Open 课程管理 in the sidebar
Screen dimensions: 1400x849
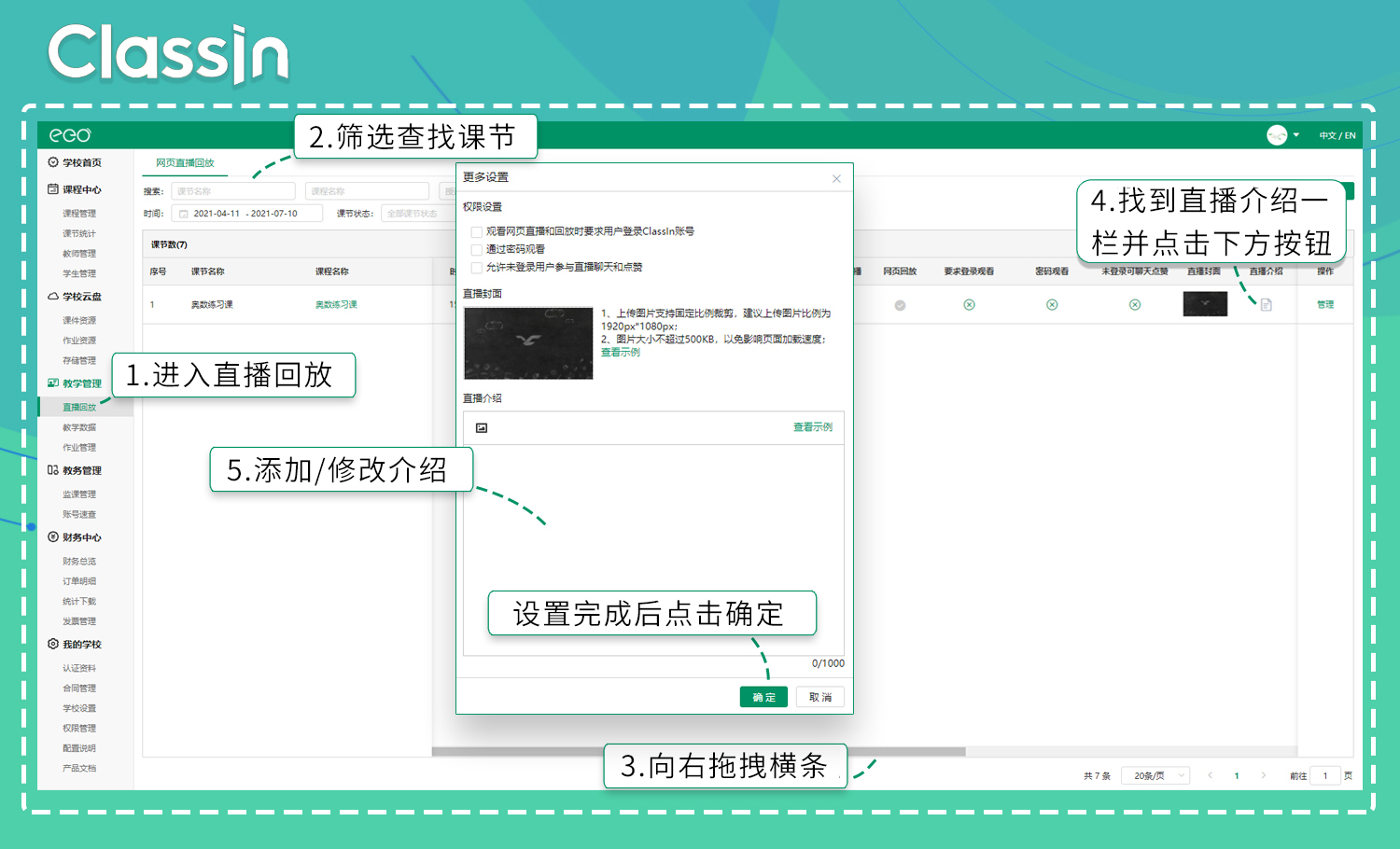(x=79, y=214)
